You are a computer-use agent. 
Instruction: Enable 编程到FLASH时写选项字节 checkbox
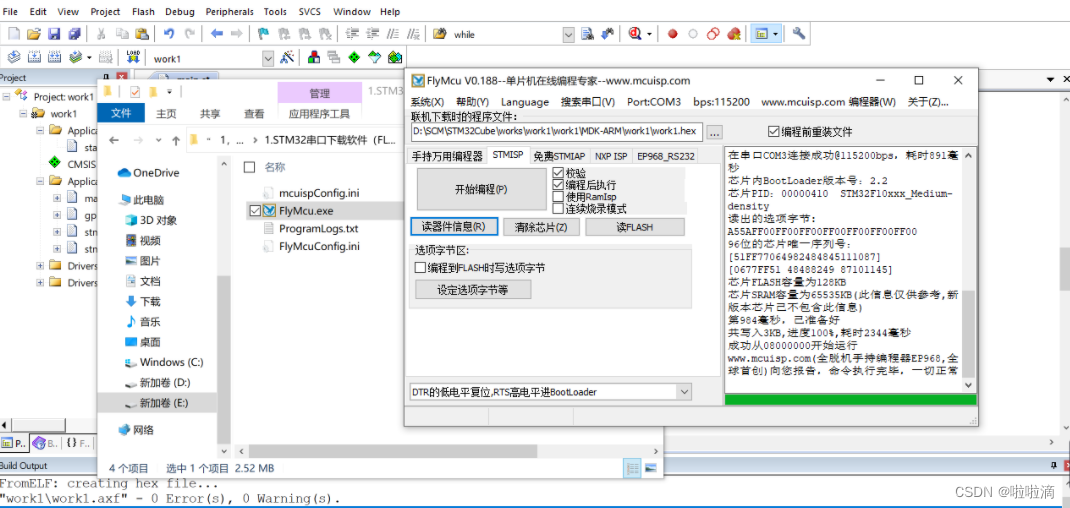pos(420,268)
